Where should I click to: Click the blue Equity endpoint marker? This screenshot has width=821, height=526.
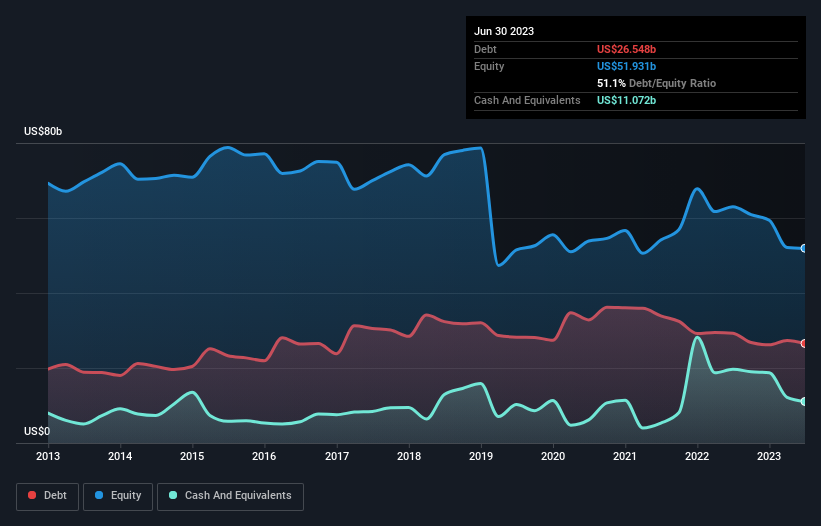(804, 249)
